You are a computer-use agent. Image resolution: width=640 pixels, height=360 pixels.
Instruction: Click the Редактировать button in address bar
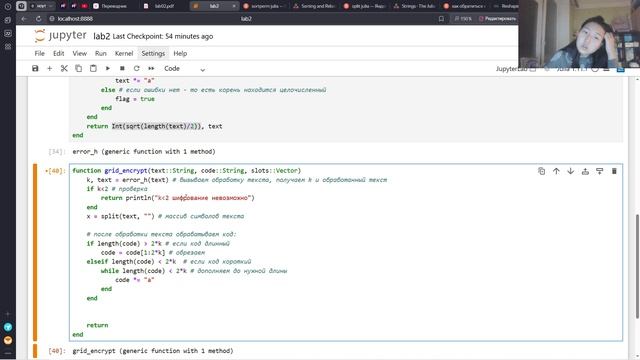(x=497, y=19)
